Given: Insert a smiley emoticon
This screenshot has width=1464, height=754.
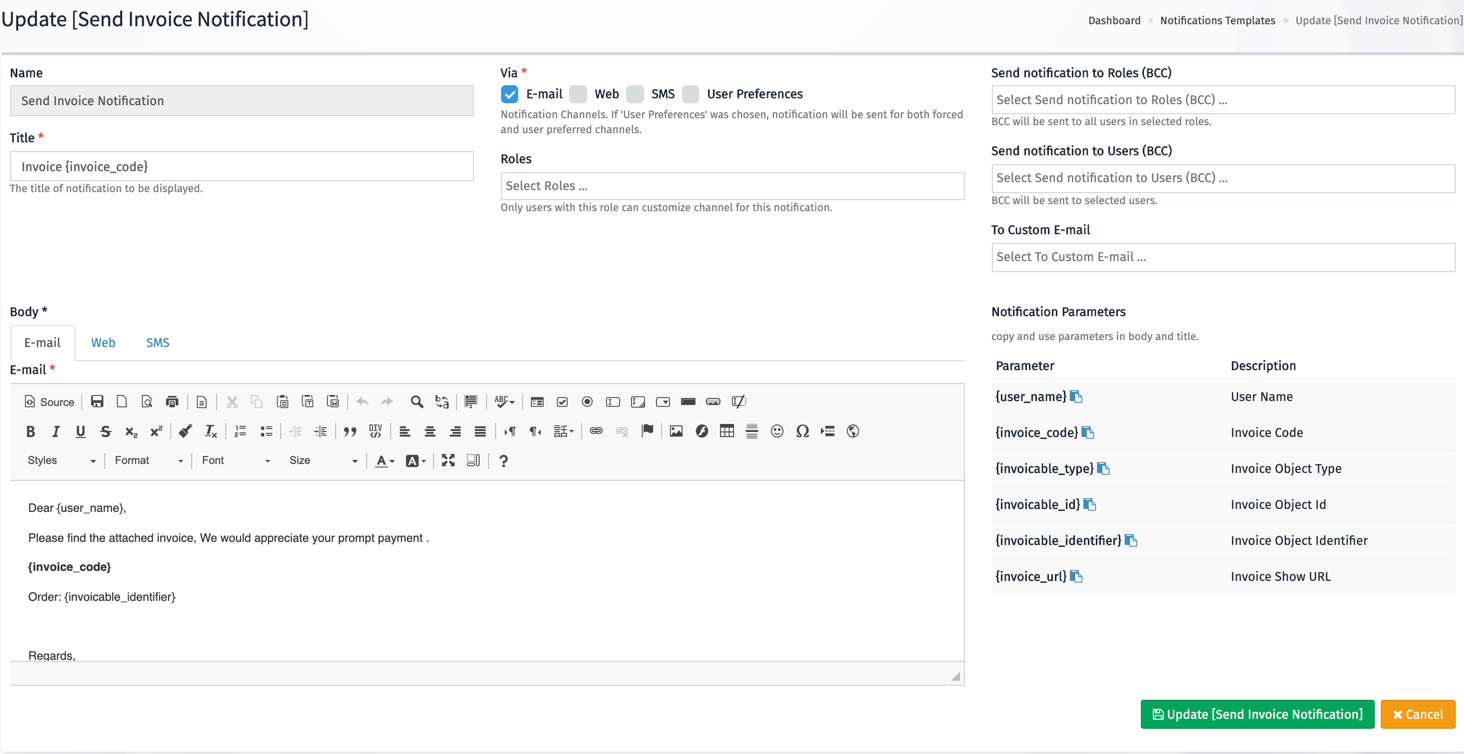Looking at the screenshot, I should click(777, 432).
